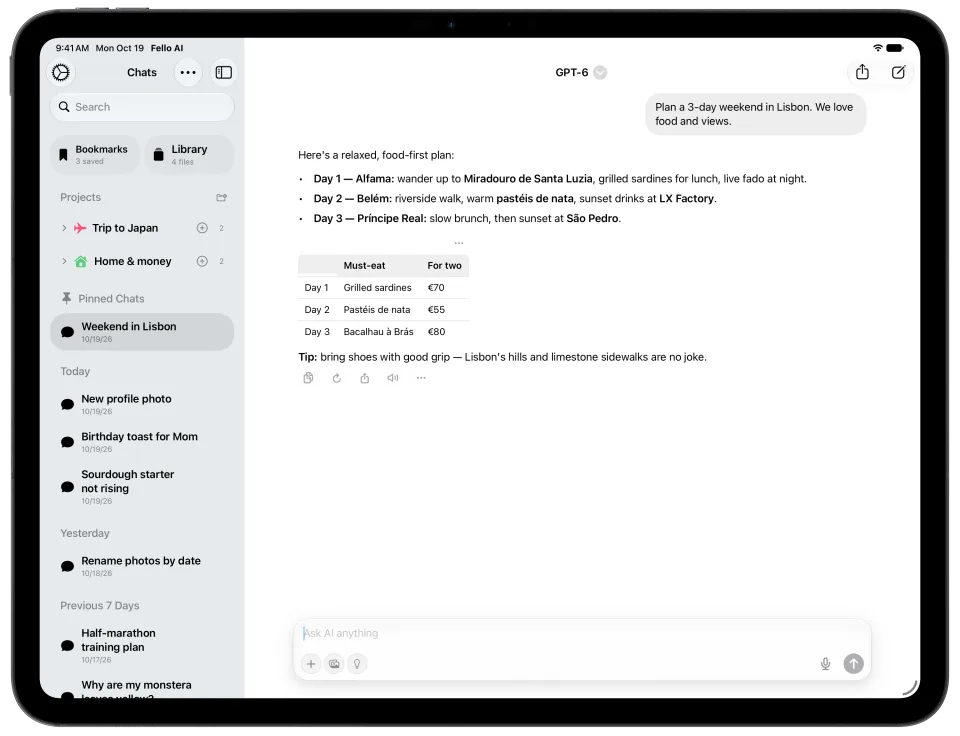The image size is (960, 736).
Task: Open Sourdough starter not rising chat
Action: 142,487
